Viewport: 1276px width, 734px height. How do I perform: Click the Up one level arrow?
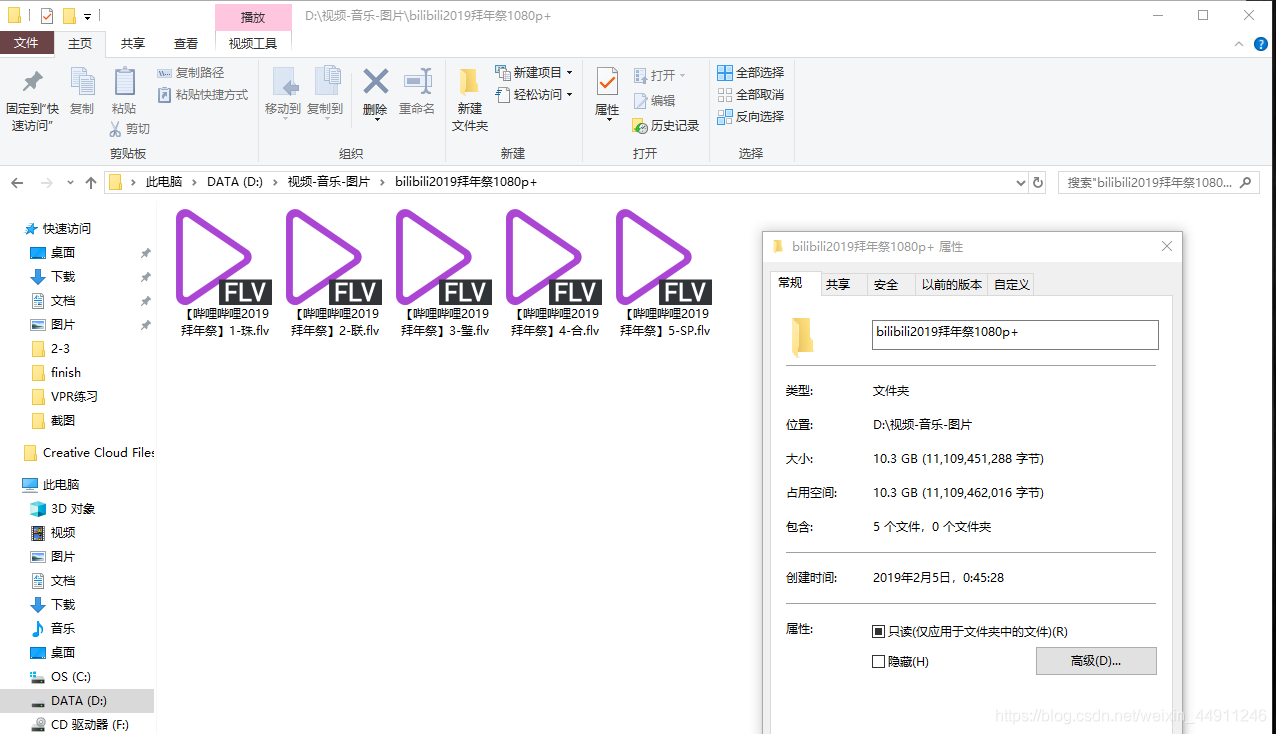[91, 183]
